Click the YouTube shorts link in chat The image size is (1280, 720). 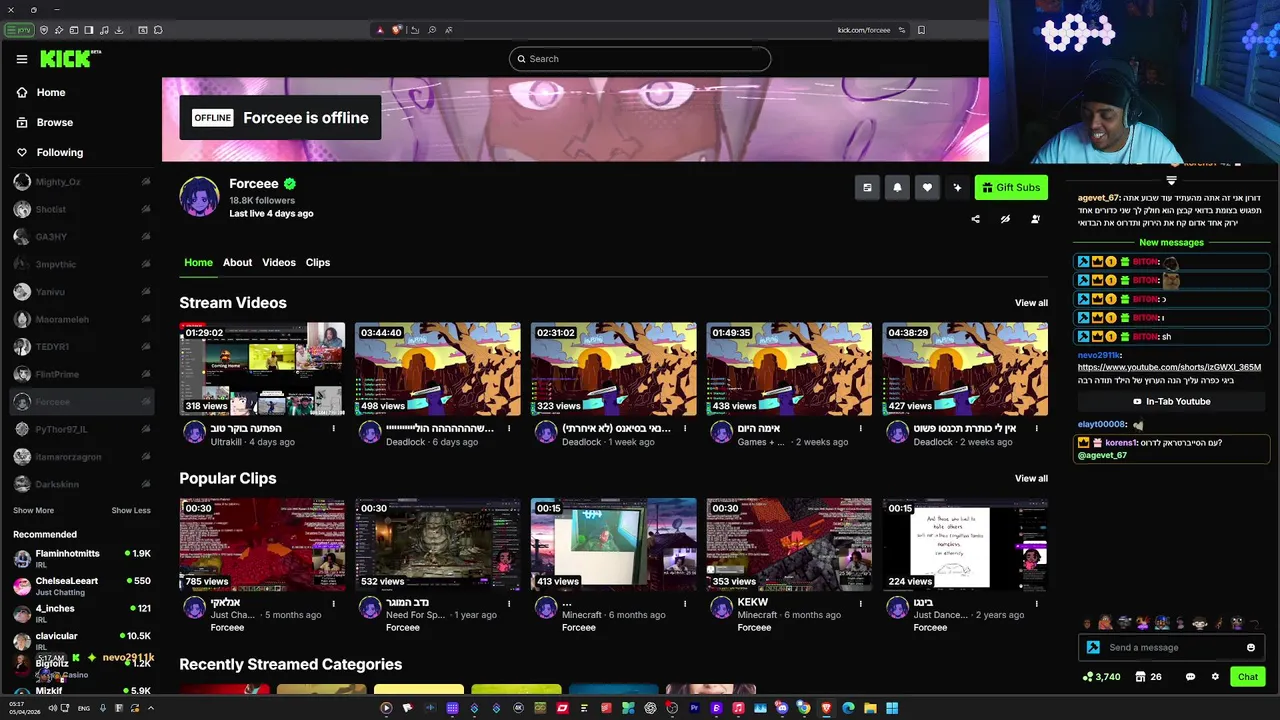coord(1169,367)
